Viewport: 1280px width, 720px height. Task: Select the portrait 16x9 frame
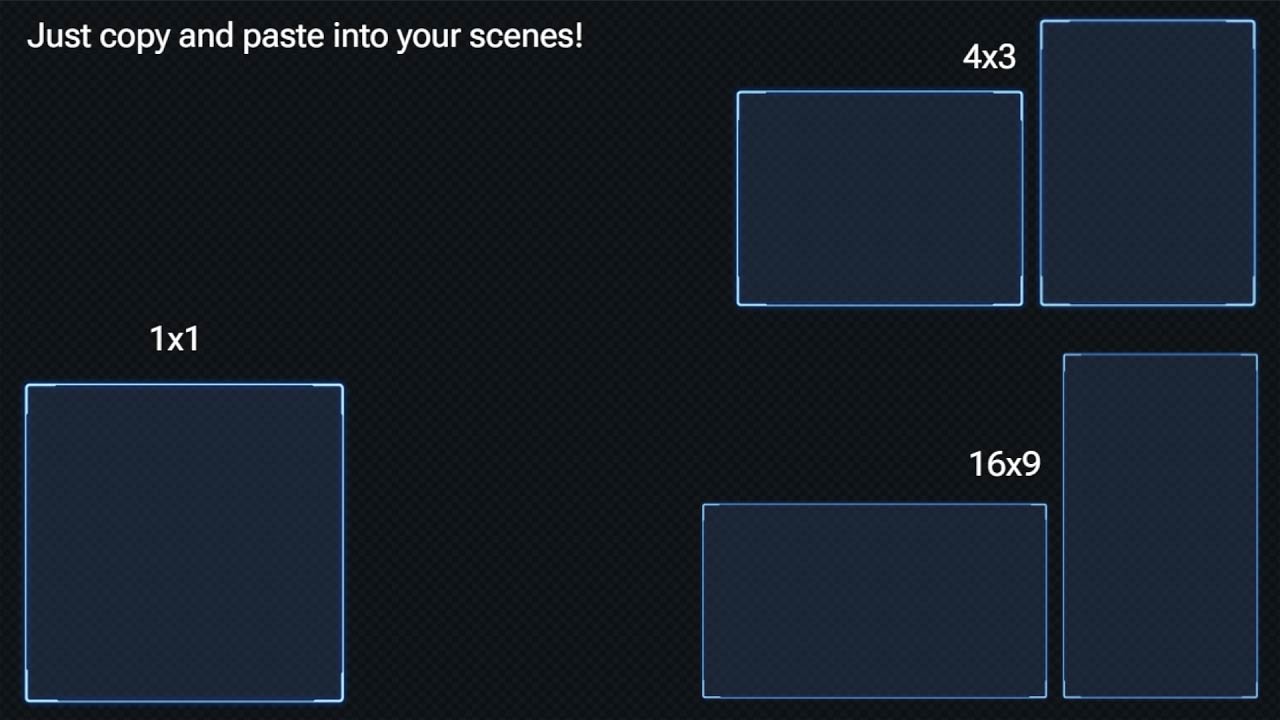coord(1160,526)
